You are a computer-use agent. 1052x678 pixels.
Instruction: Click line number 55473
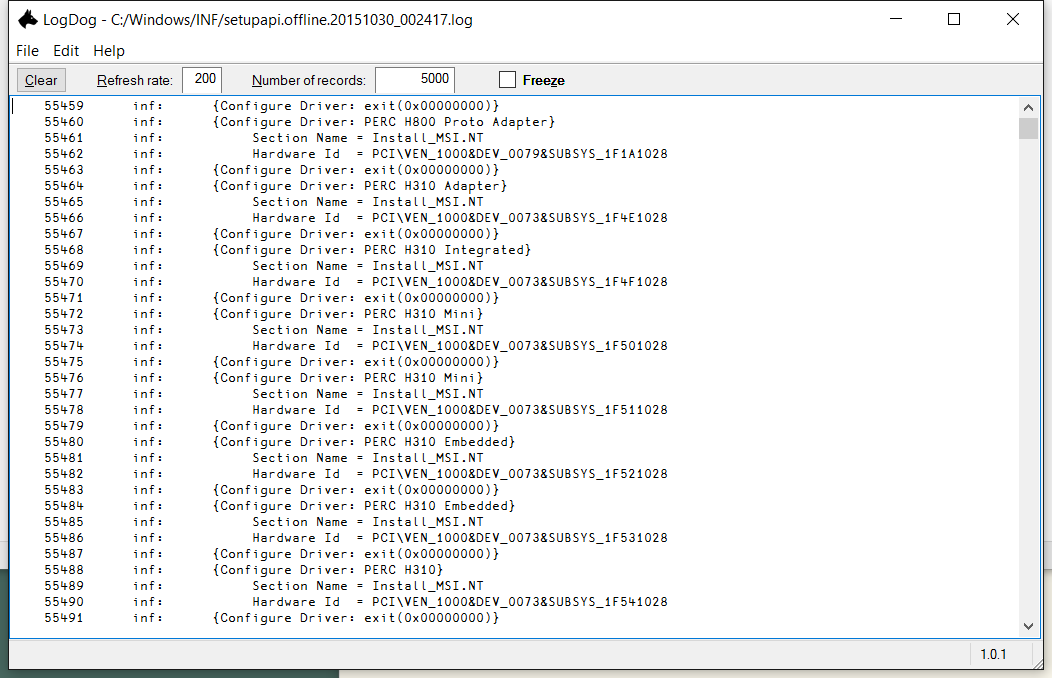click(x=64, y=330)
